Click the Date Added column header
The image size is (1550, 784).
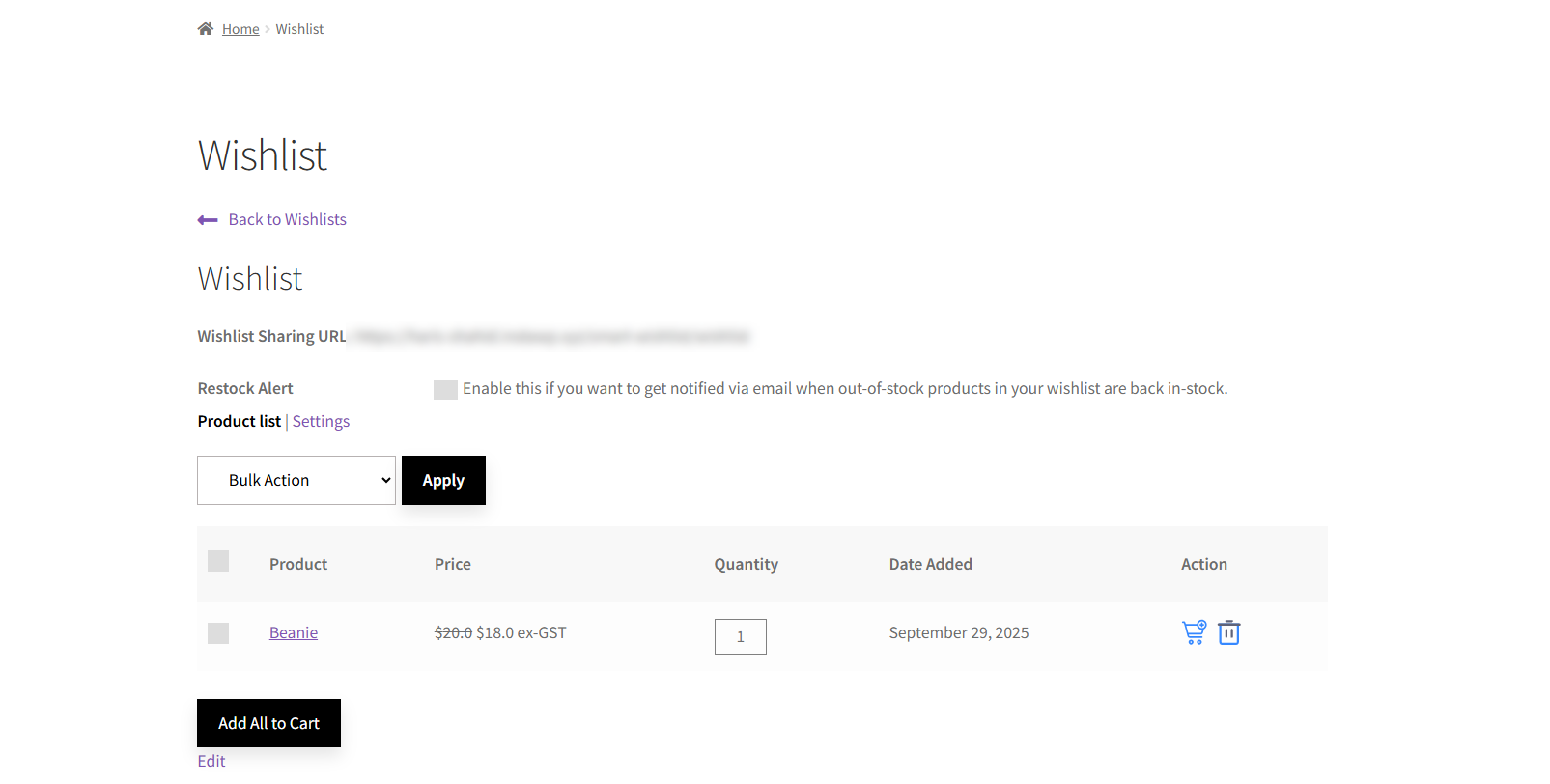[x=930, y=565]
